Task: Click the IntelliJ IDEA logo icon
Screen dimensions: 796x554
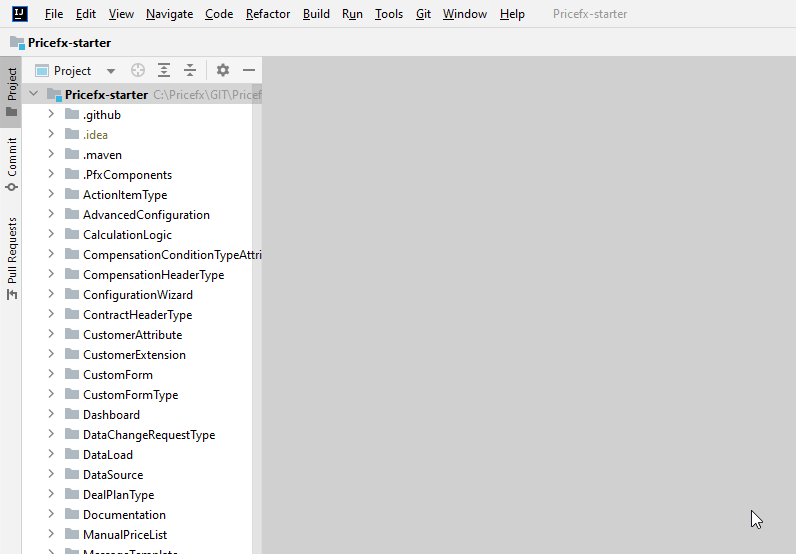Action: click(x=20, y=14)
